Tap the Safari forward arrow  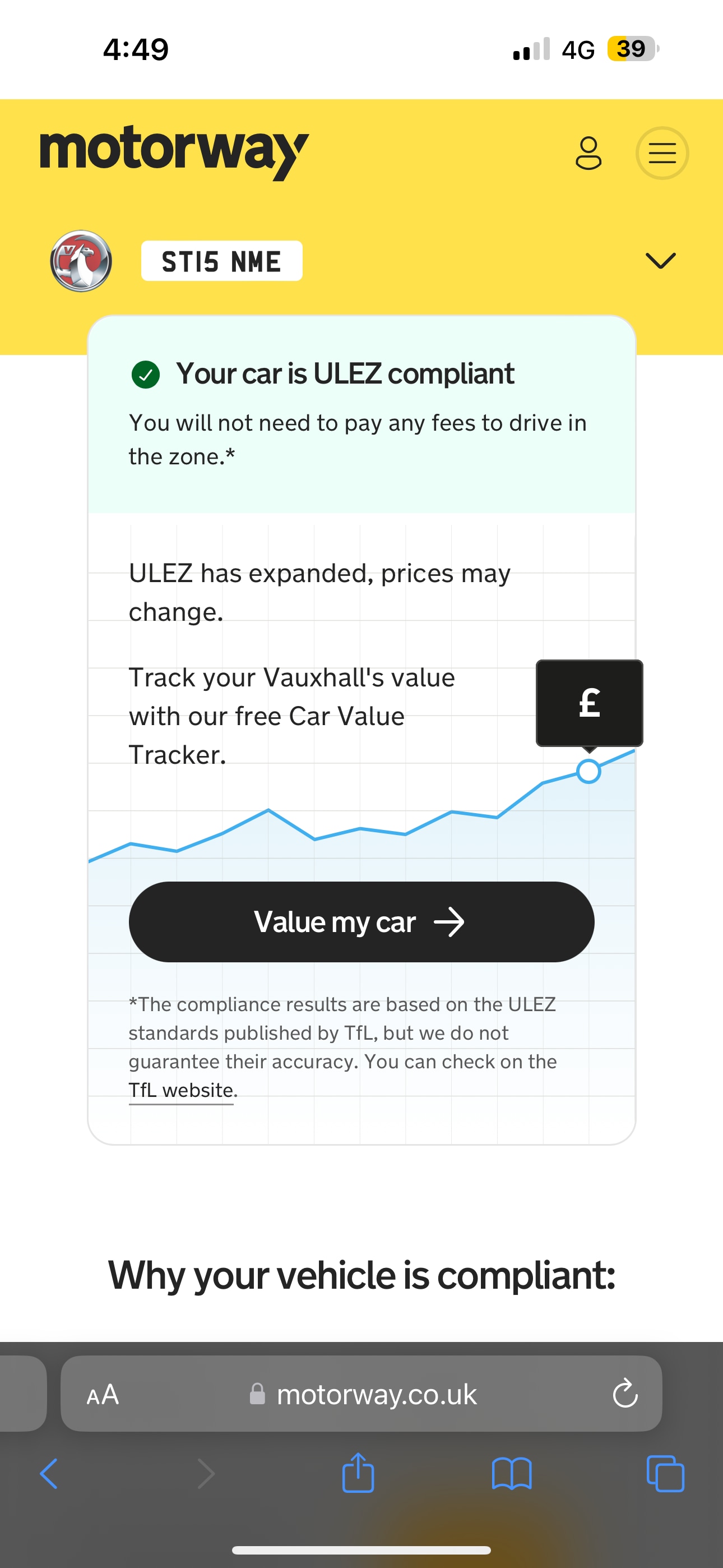(206, 1474)
